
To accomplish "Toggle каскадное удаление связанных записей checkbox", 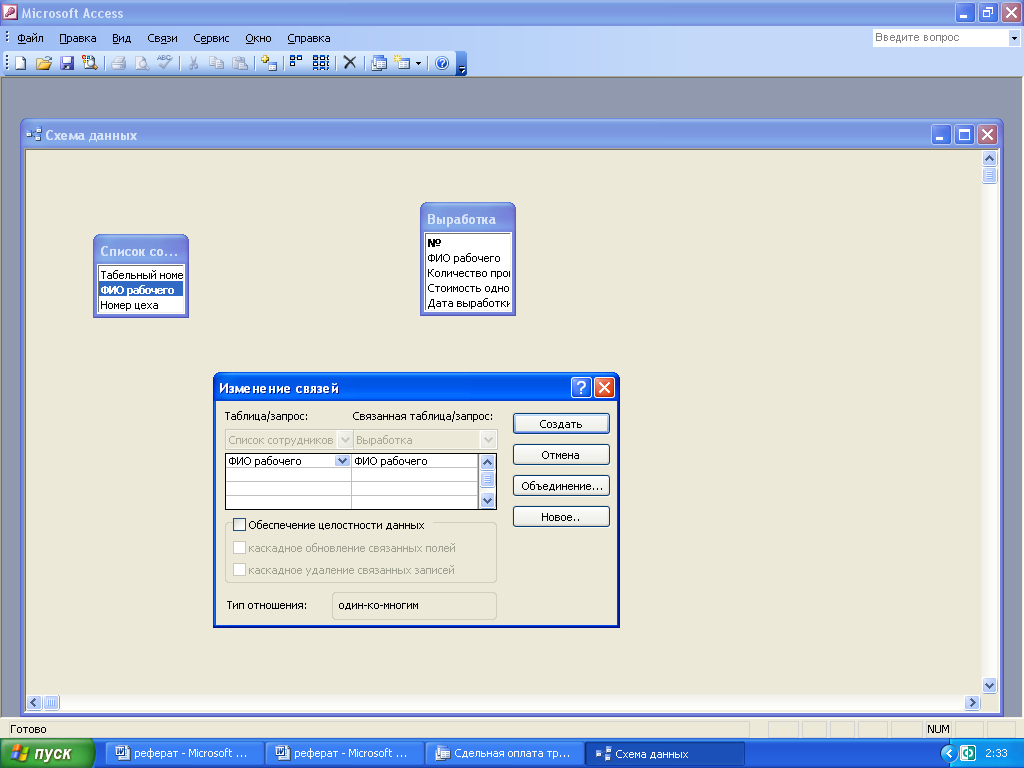I will click(x=240, y=569).
